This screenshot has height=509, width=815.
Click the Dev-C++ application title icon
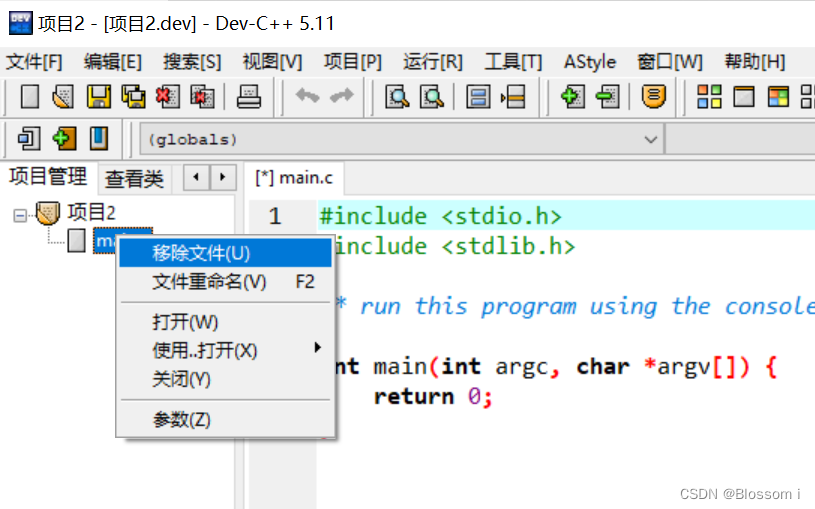21,23
